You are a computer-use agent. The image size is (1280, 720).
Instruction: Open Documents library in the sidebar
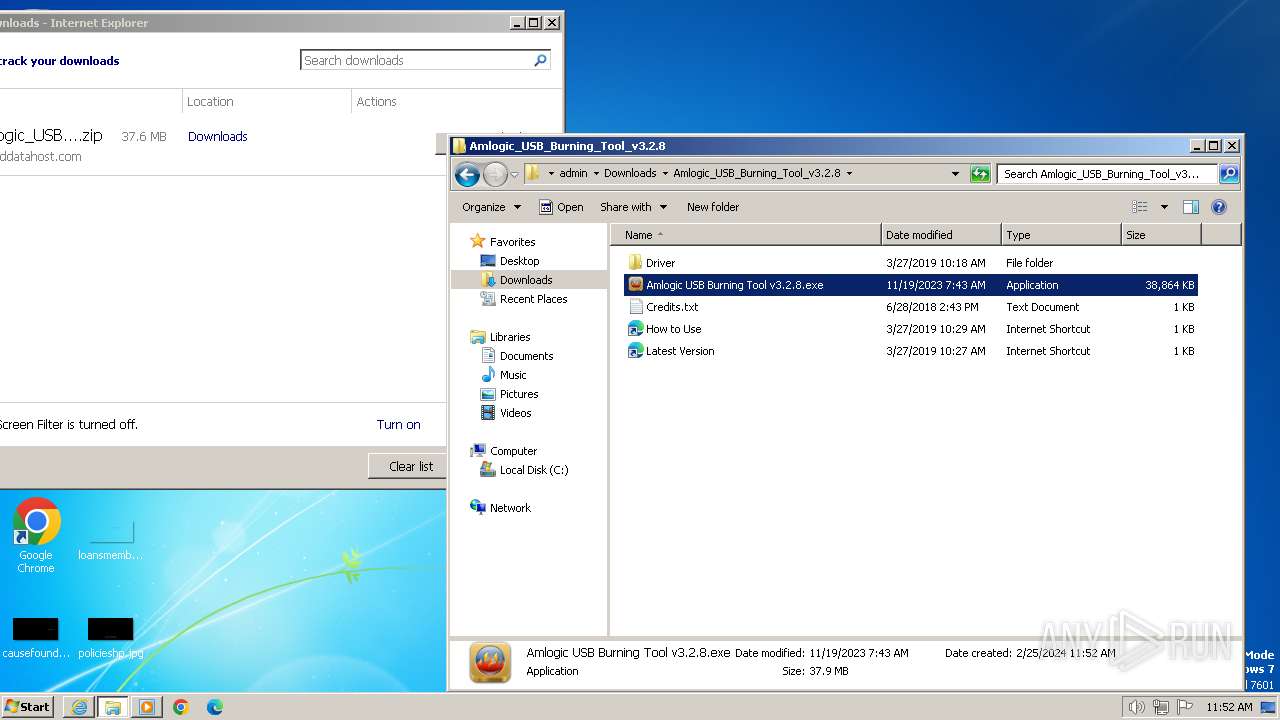tap(526, 356)
